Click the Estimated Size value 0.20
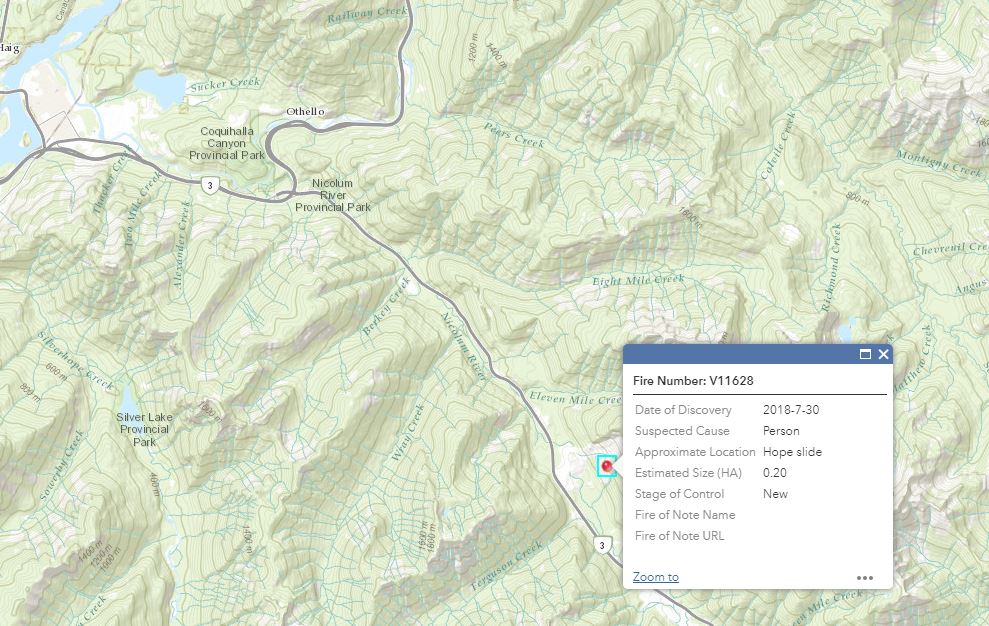 coord(775,473)
